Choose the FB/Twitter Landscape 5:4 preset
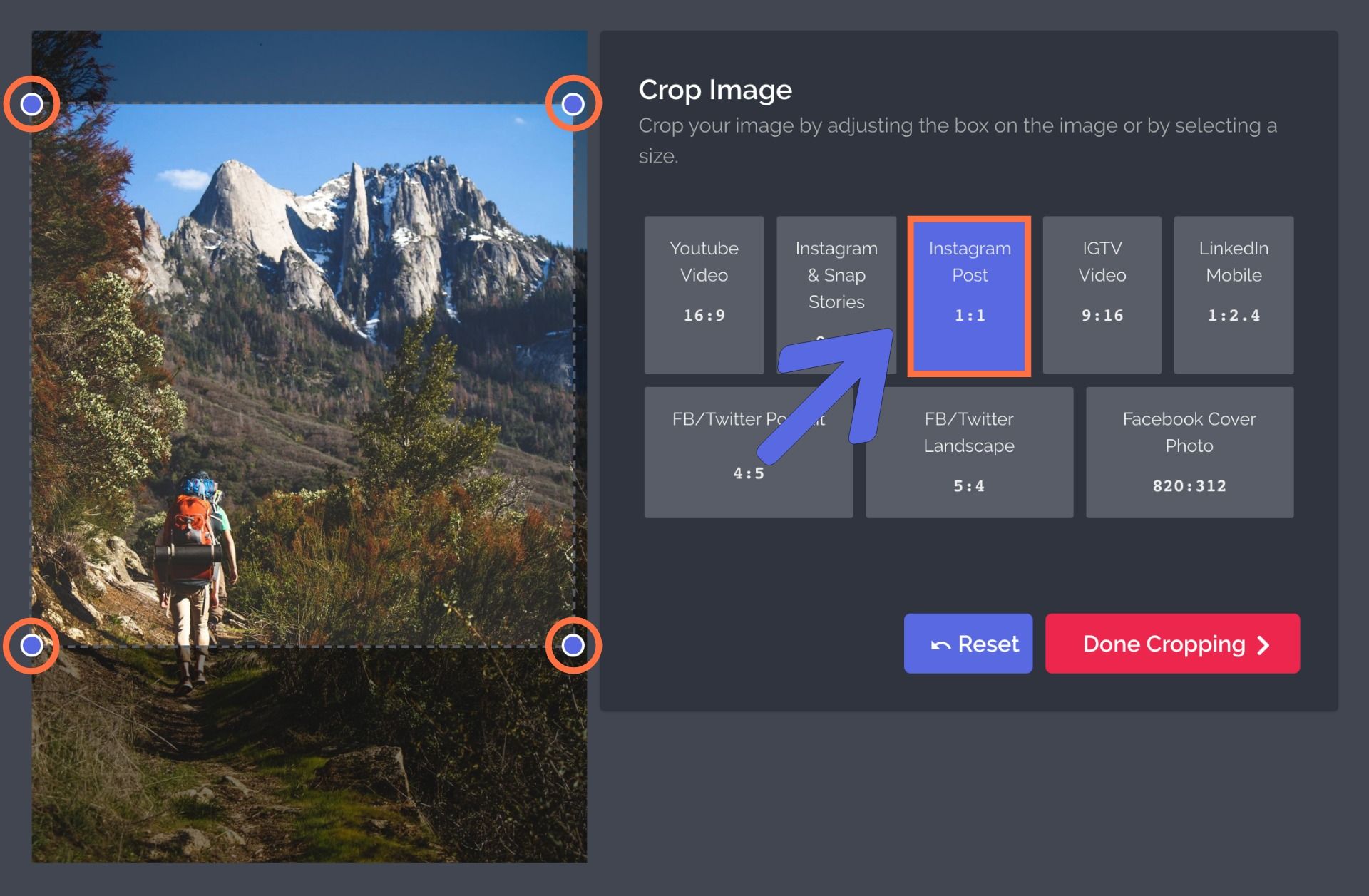The width and height of the screenshot is (1369, 896). point(969,452)
